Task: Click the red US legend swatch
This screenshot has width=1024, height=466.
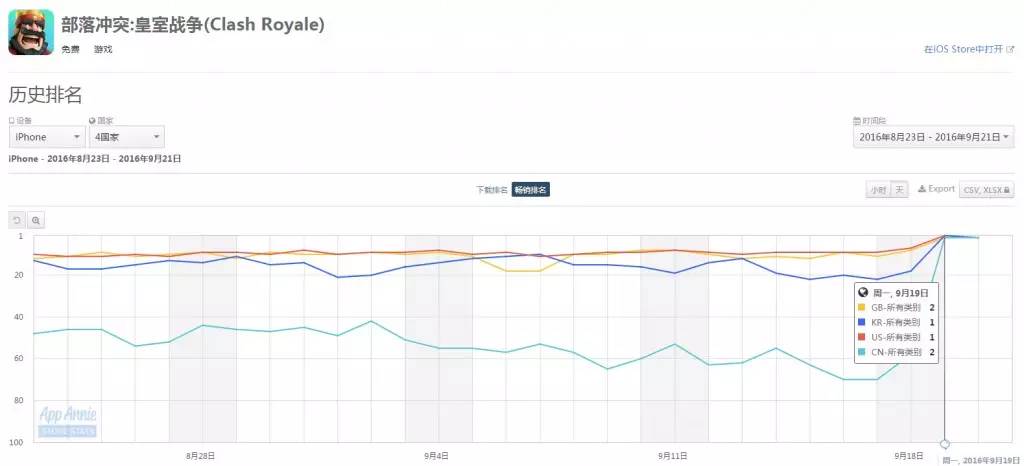Action: click(862, 337)
